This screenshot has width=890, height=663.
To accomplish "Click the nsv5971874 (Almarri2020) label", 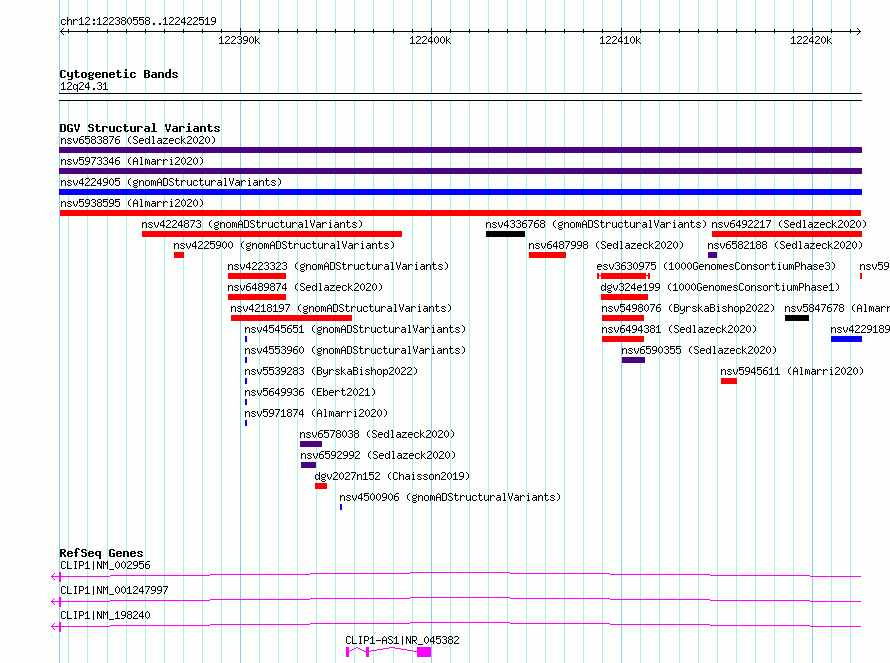I will click(316, 413).
